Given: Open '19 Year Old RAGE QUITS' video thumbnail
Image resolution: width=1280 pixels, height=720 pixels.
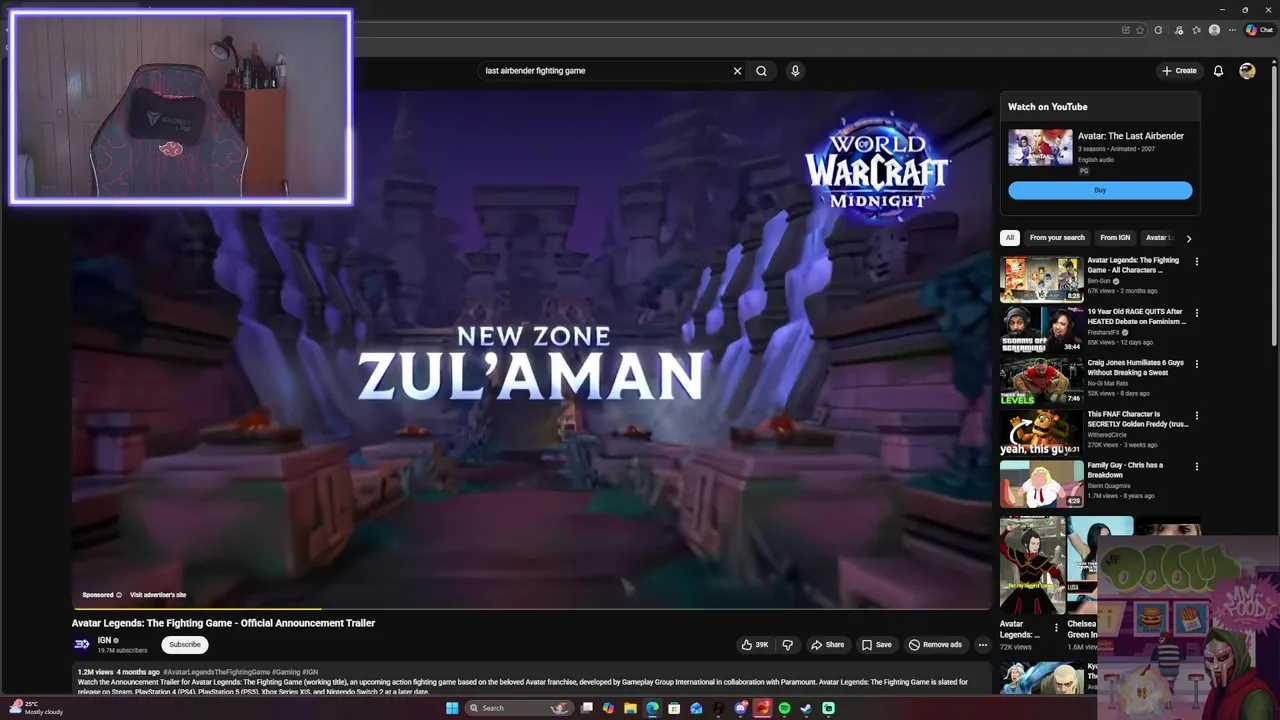Looking at the screenshot, I should tap(1041, 330).
